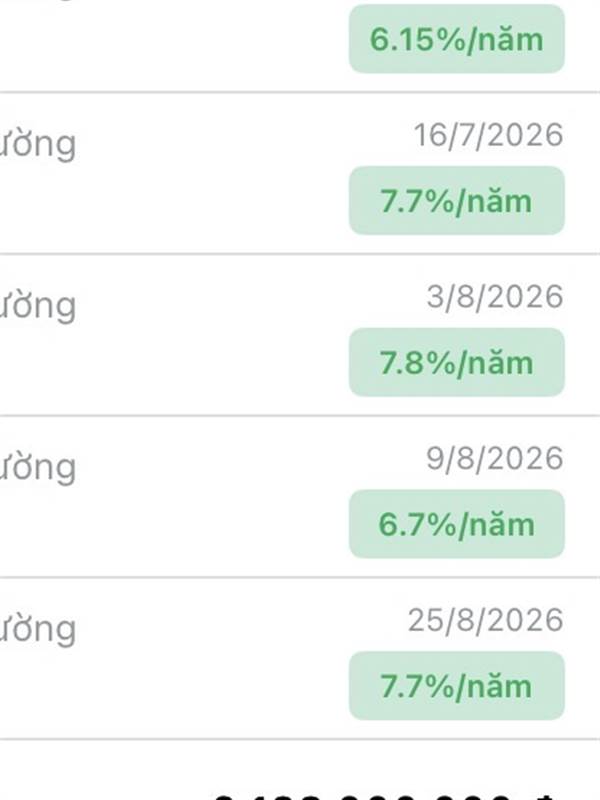The width and height of the screenshot is (600, 800).
Task: Tap the 7.7%/năm badge under 25/8/2026
Action: click(456, 687)
